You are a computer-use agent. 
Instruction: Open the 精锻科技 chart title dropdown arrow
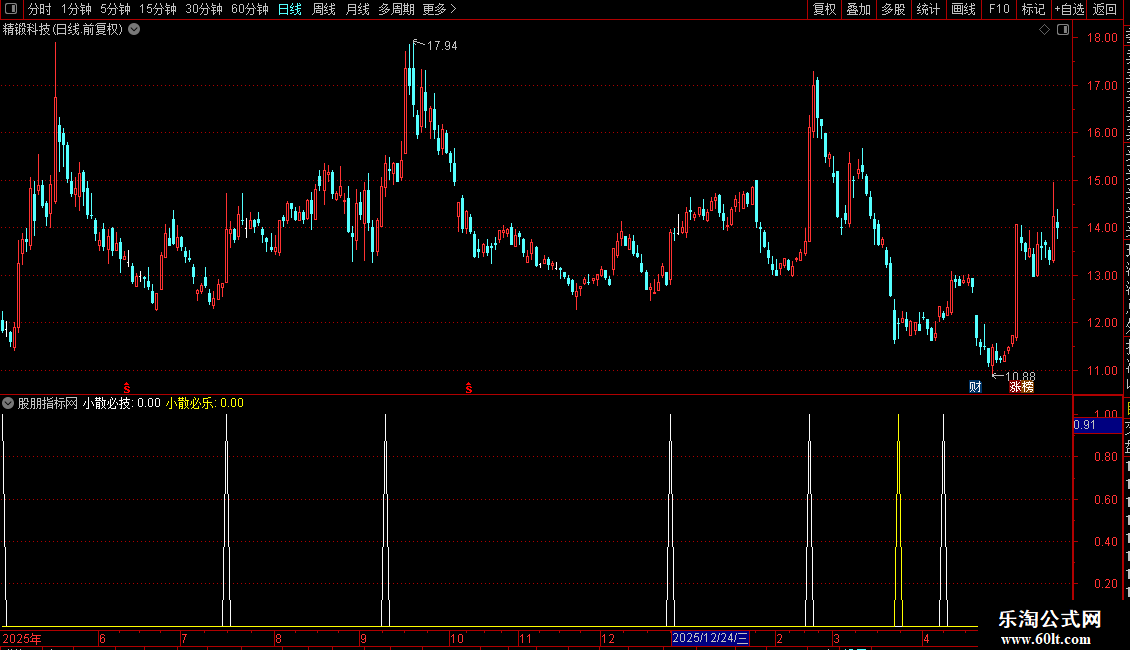click(134, 30)
